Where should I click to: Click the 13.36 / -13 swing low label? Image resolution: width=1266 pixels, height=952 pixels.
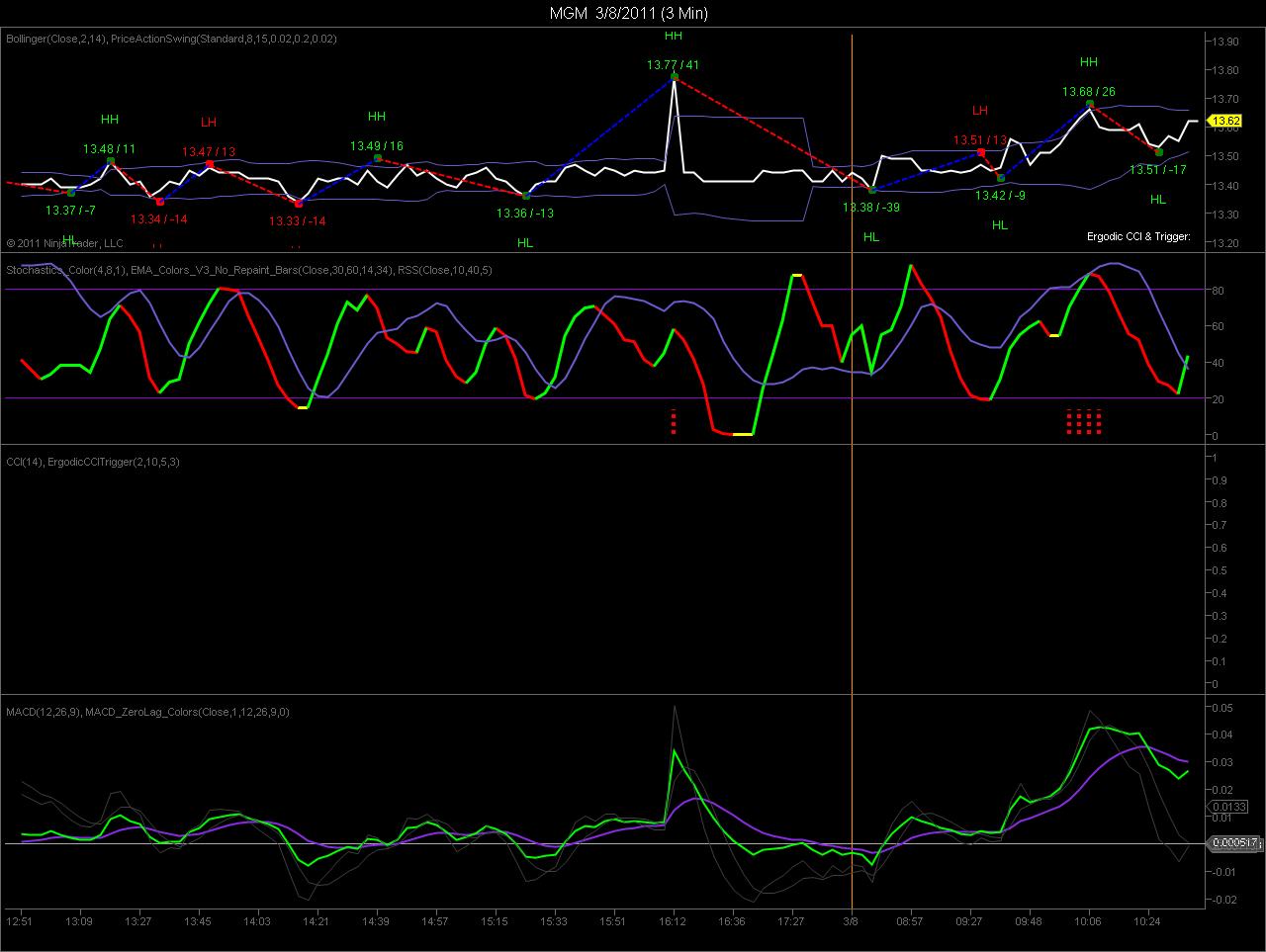525,213
